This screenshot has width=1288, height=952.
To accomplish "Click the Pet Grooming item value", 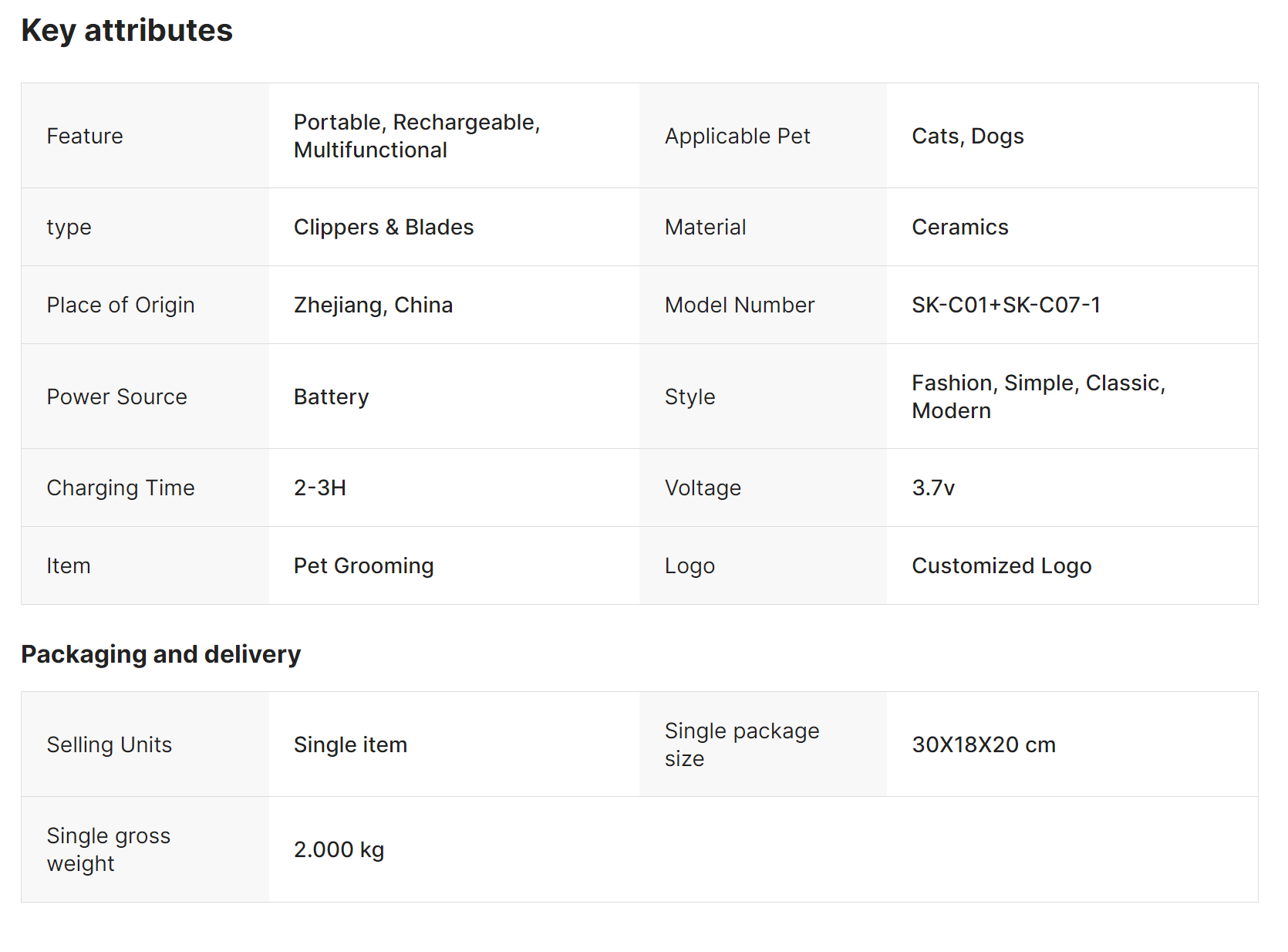I will coord(363,565).
